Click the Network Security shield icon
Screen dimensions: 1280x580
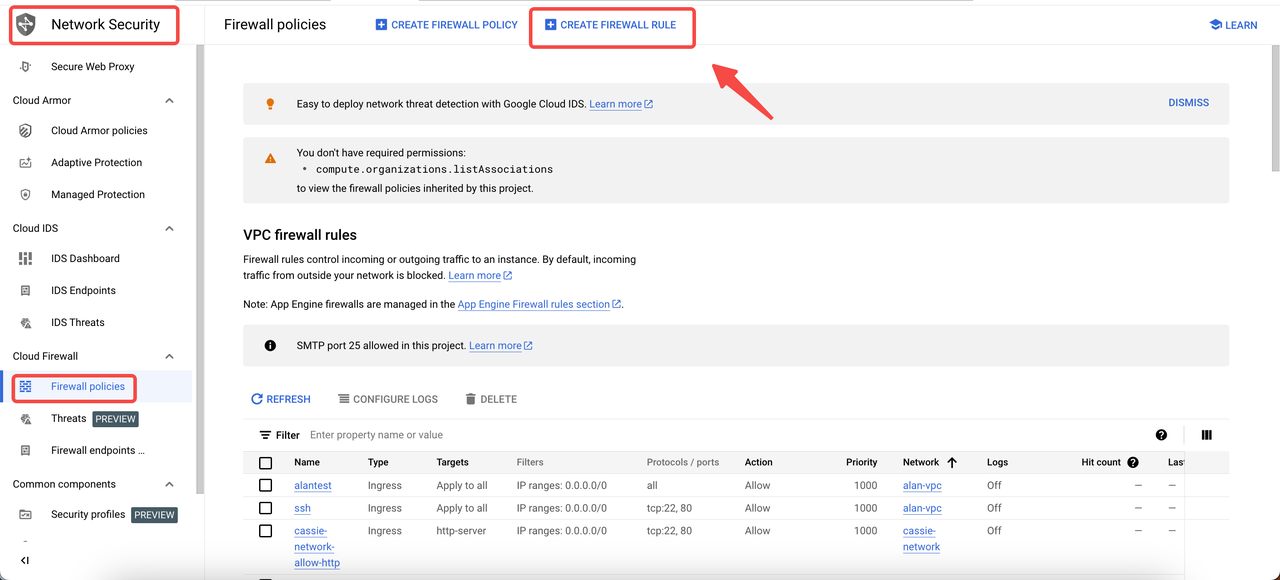tap(25, 25)
